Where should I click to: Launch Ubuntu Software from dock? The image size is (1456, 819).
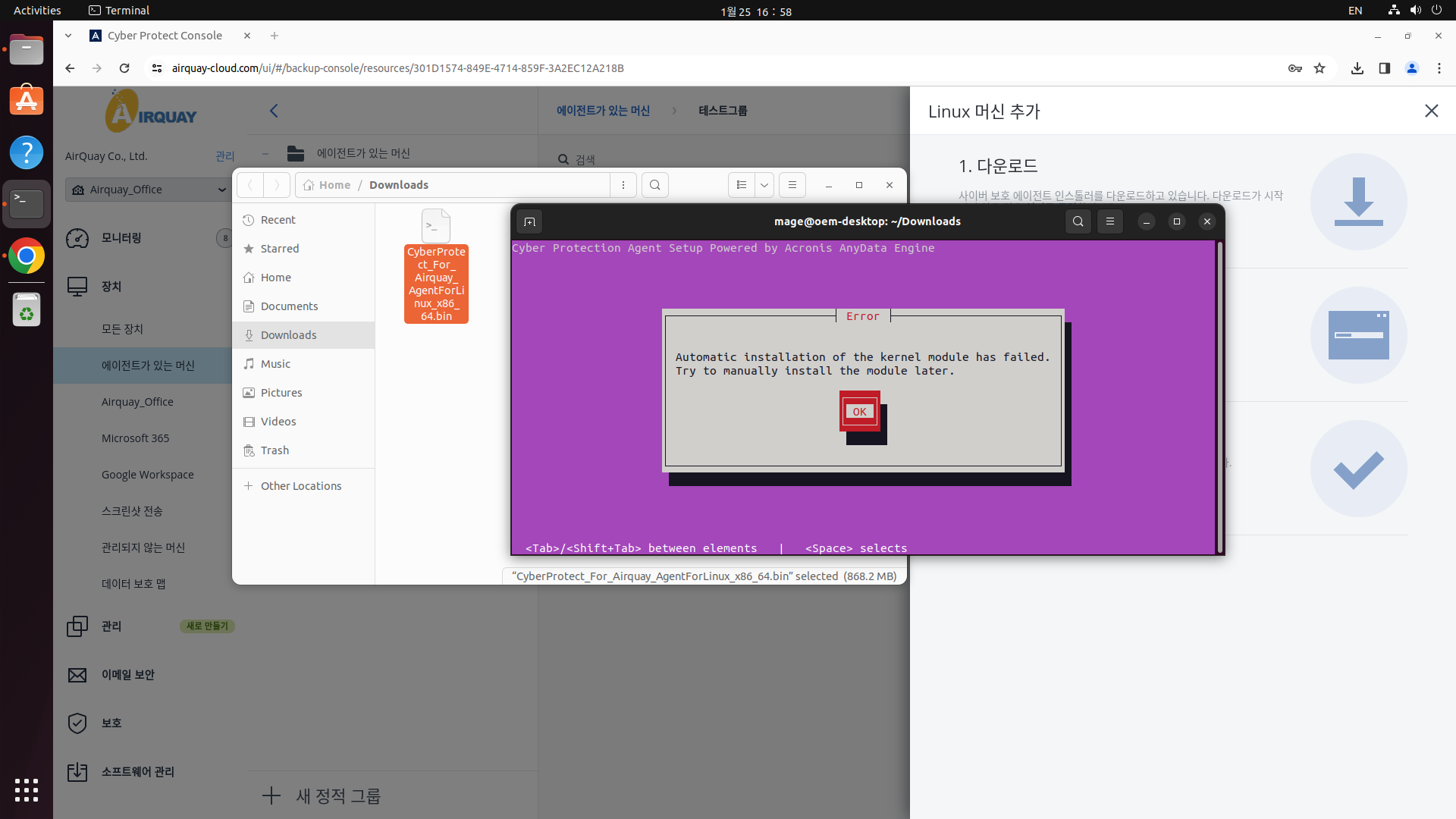coord(27,101)
